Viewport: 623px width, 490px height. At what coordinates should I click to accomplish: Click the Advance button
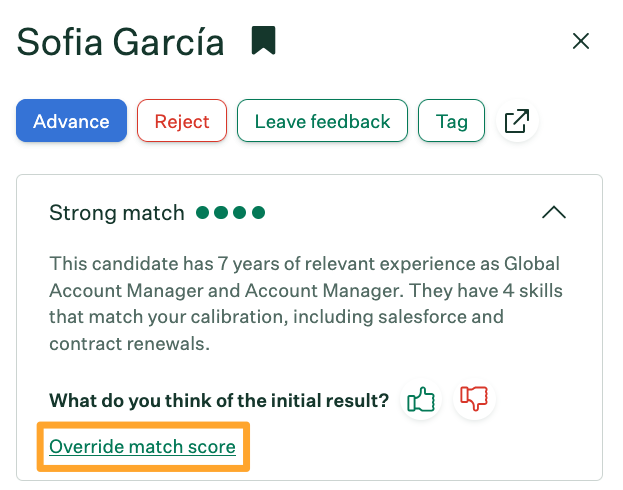coord(71,122)
